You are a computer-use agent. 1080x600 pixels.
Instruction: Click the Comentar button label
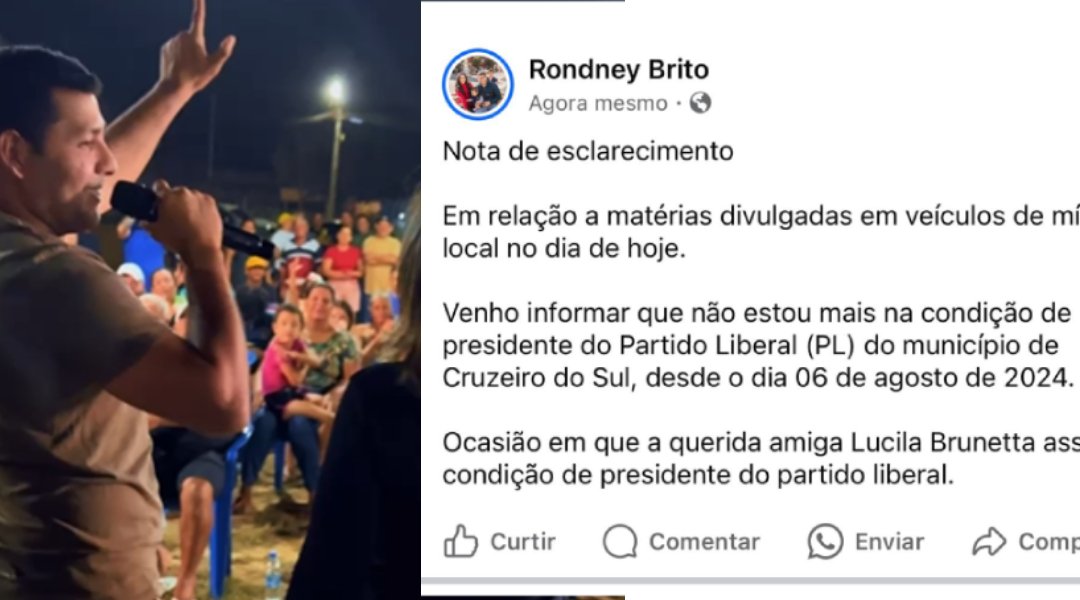[704, 542]
